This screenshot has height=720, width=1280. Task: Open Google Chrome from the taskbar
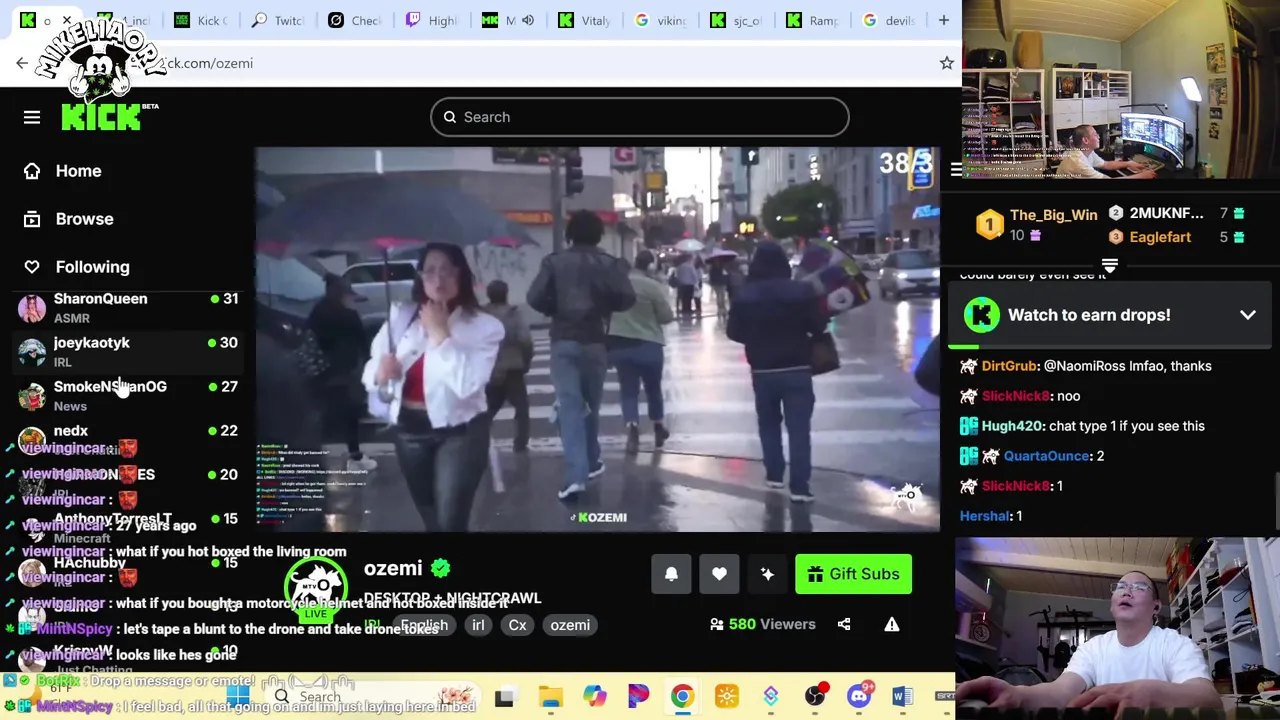coord(682,697)
